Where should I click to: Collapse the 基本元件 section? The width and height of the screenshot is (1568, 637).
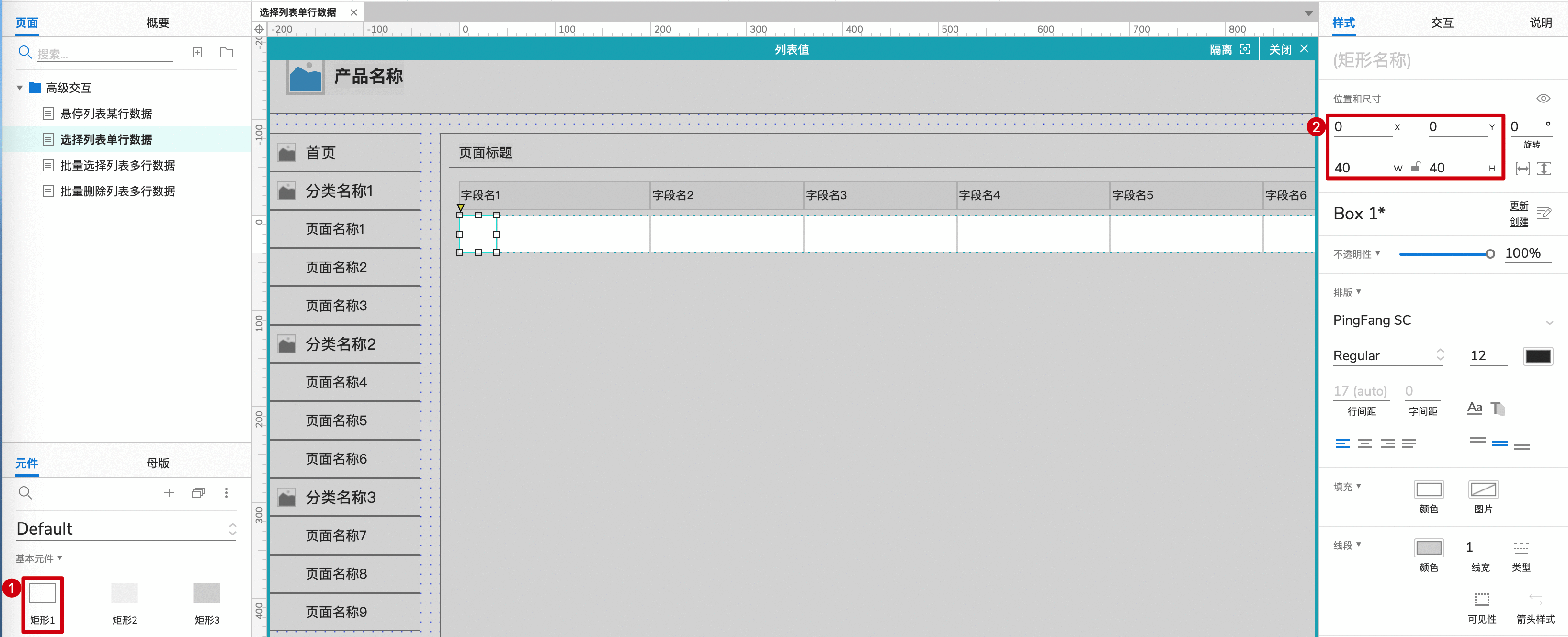(60, 557)
